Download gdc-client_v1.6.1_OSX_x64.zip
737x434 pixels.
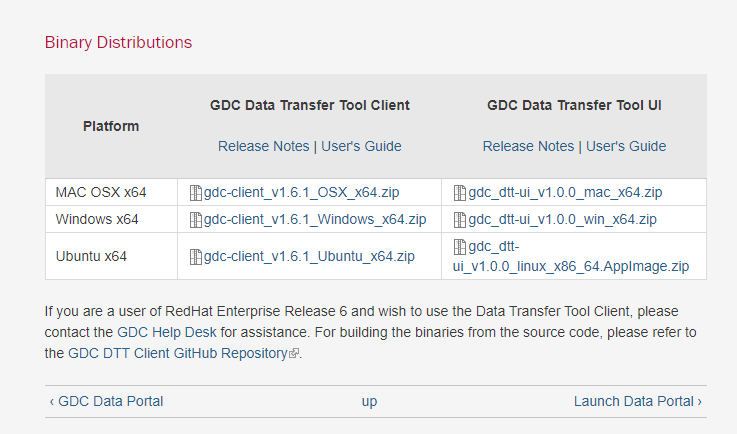(x=301, y=192)
